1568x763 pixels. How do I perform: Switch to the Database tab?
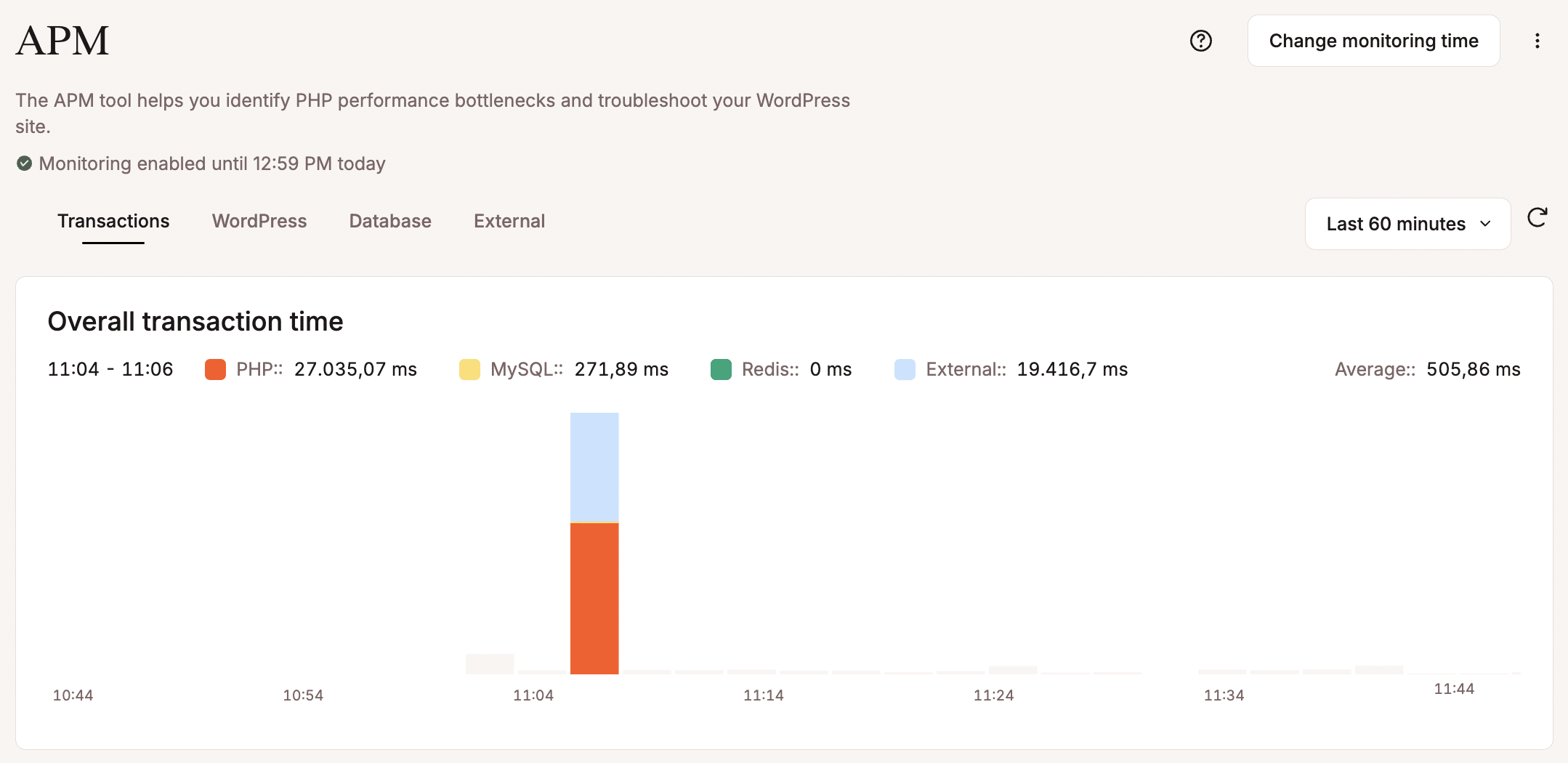[x=390, y=221]
